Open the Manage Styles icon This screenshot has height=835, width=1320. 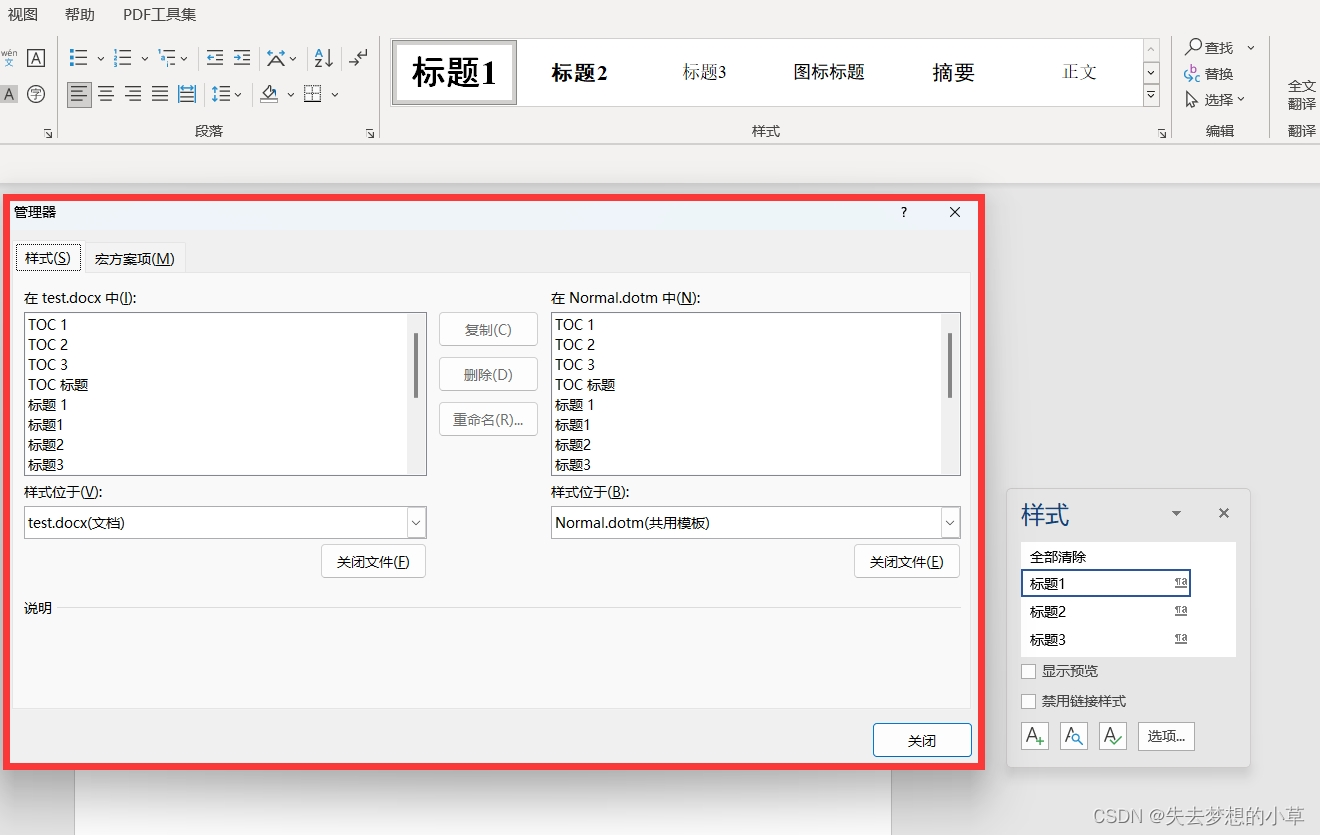click(x=1113, y=737)
